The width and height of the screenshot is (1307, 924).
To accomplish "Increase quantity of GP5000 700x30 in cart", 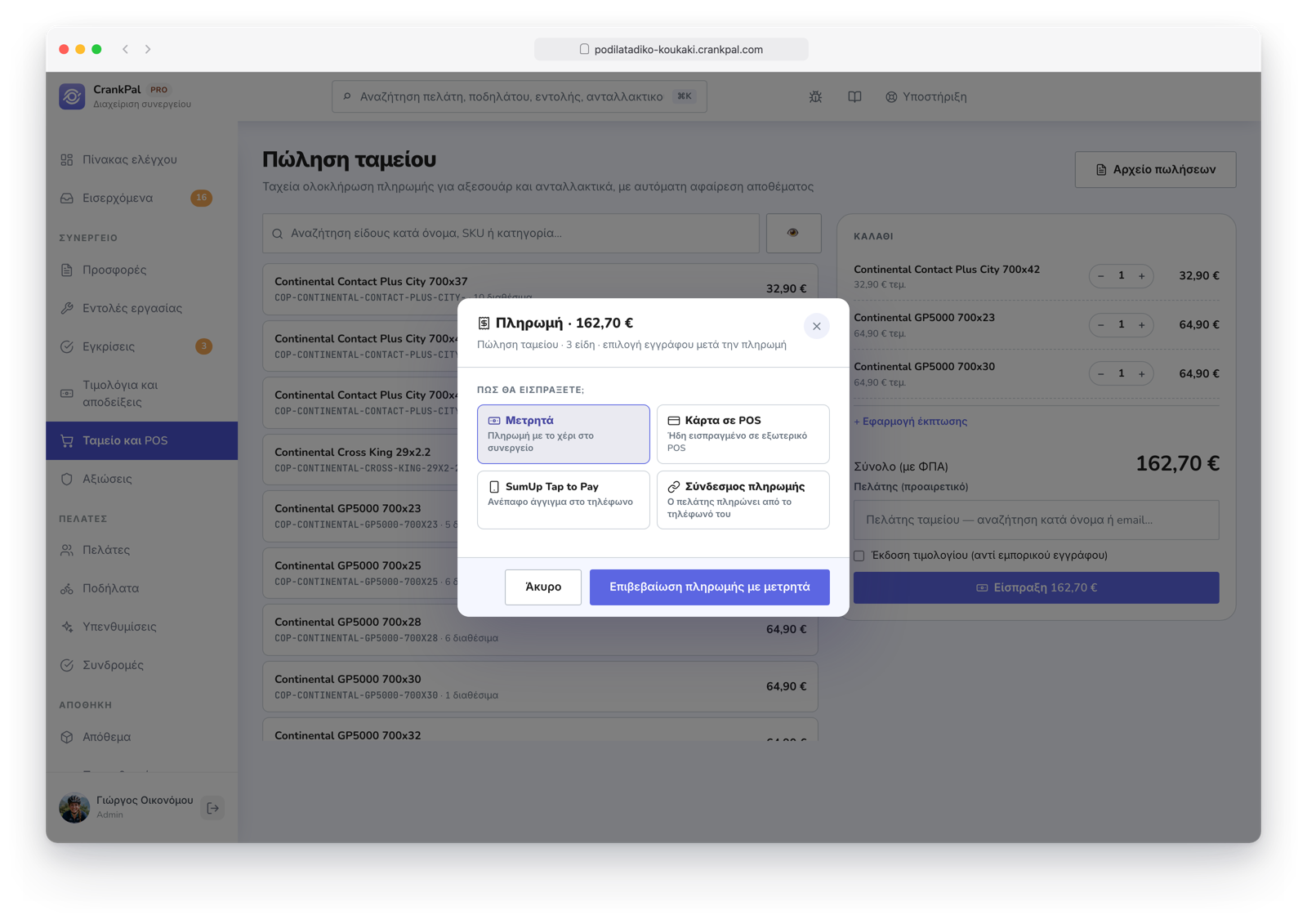I will coord(1142,374).
